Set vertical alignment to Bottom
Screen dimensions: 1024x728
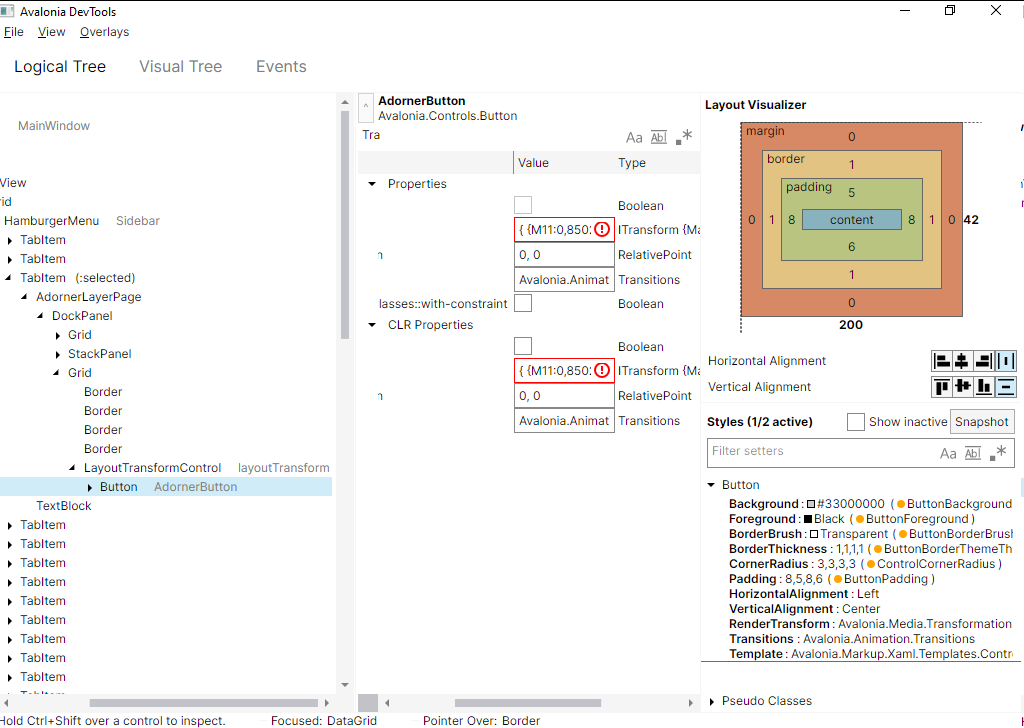point(985,387)
